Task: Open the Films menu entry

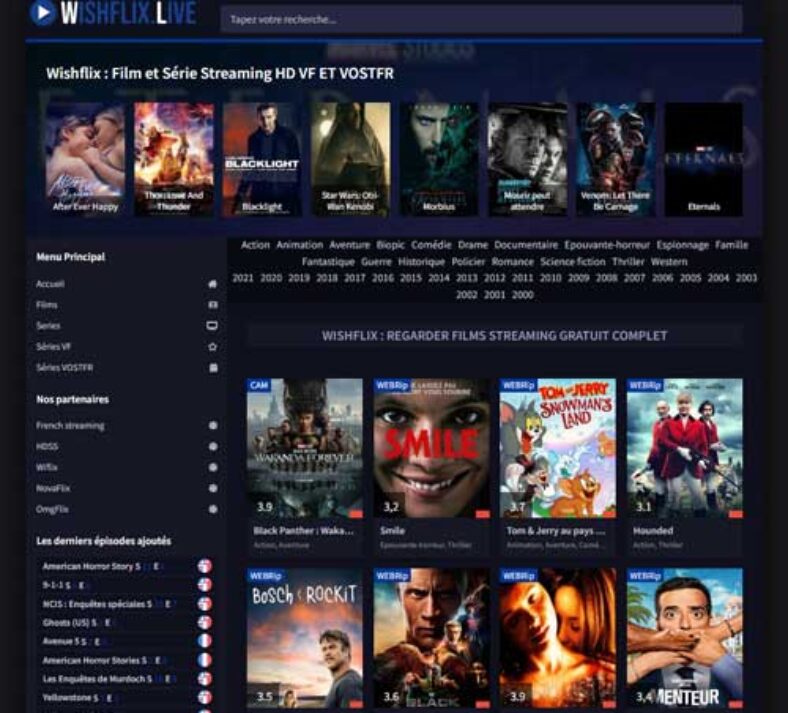Action: 47,305
